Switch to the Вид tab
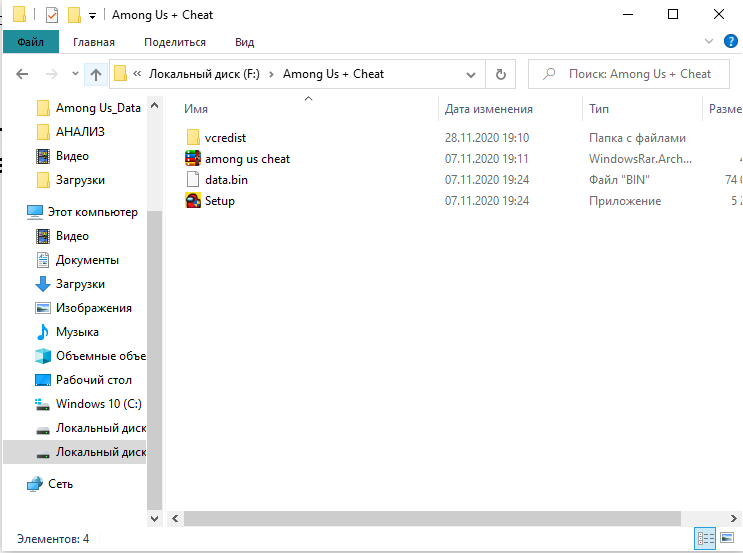Screen dimensions: 743x553 pos(245,42)
